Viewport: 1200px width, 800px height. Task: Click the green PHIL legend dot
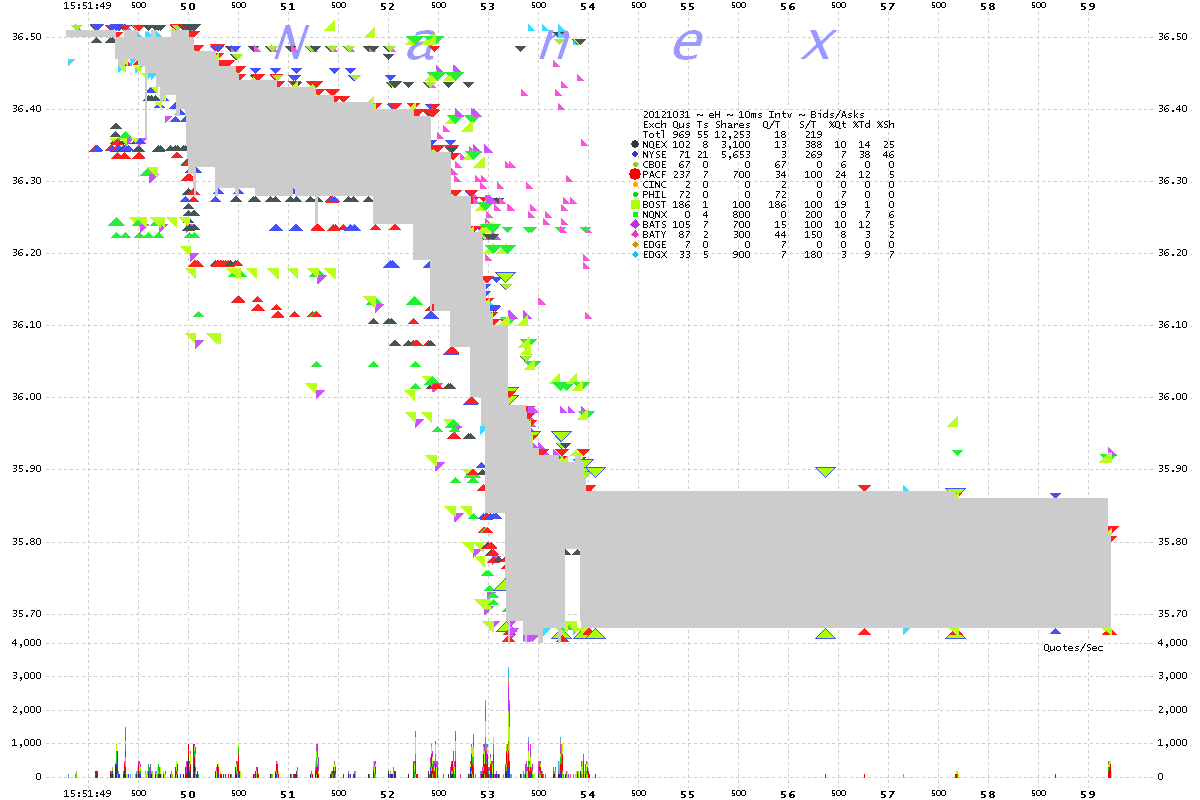pyautogui.click(x=635, y=195)
